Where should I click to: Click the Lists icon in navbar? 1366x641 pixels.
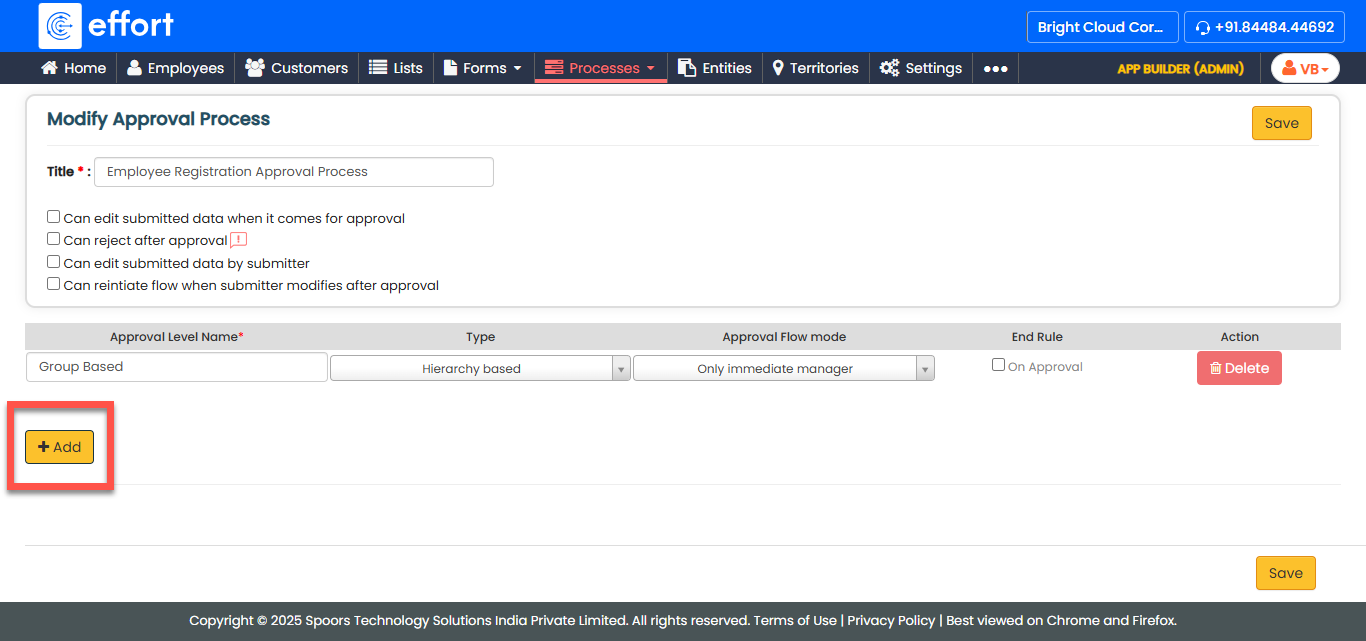tap(378, 68)
